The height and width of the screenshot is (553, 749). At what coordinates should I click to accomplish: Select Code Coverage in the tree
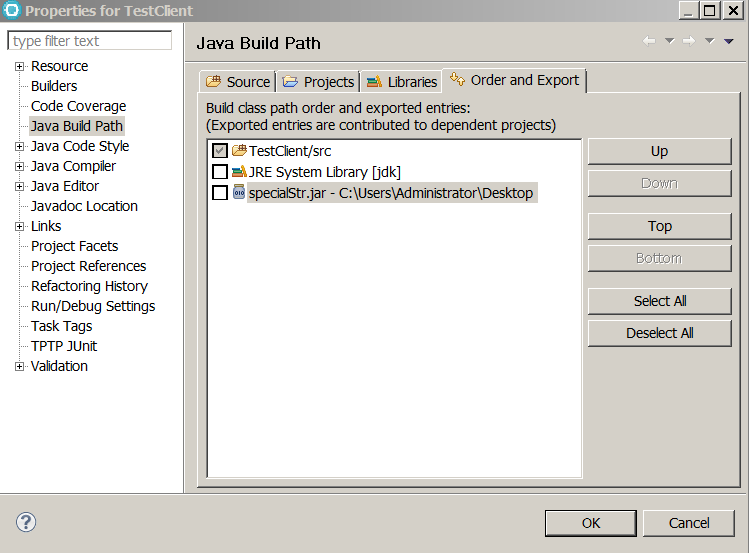78,106
